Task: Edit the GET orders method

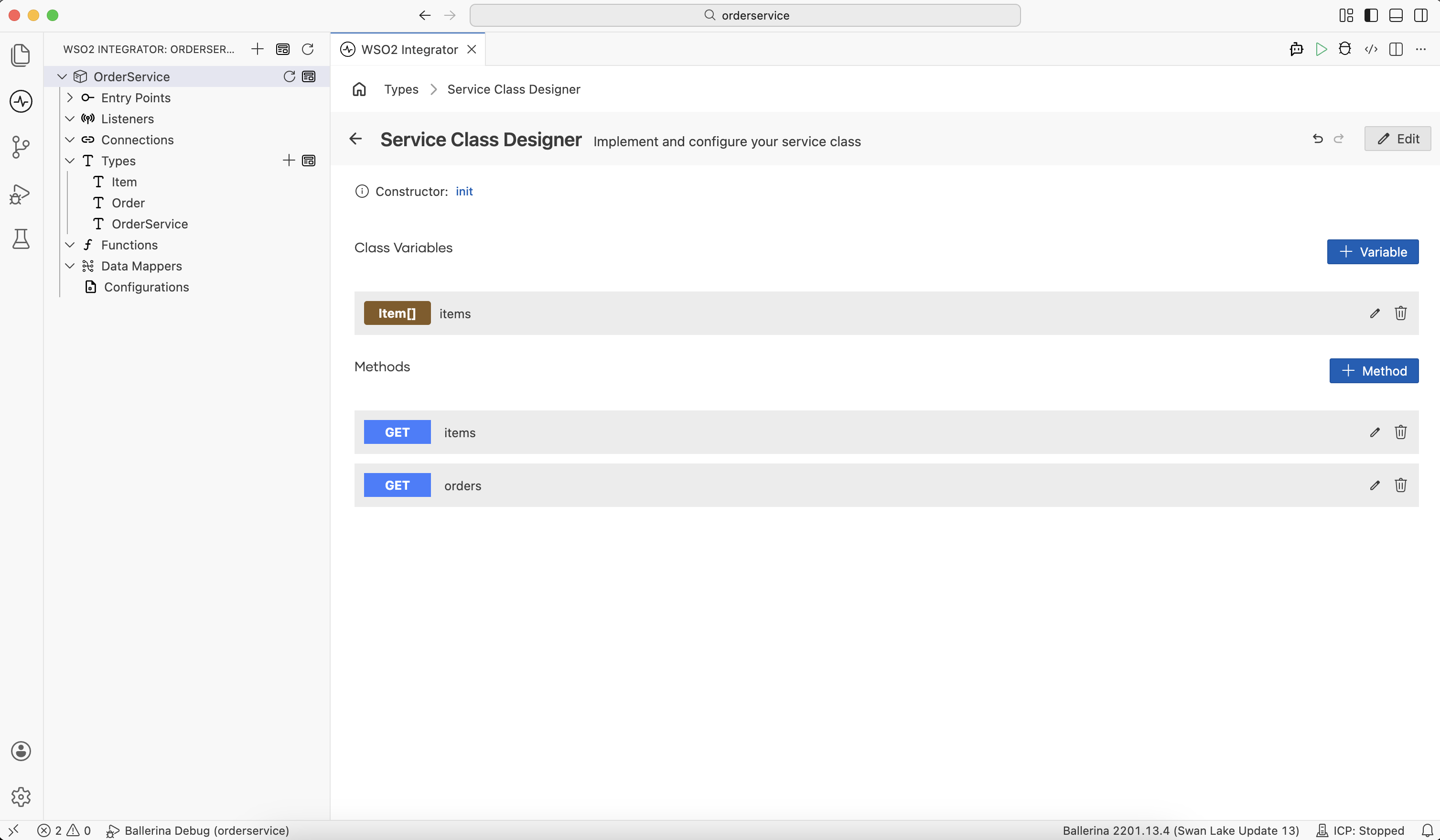Action: pyautogui.click(x=1375, y=485)
